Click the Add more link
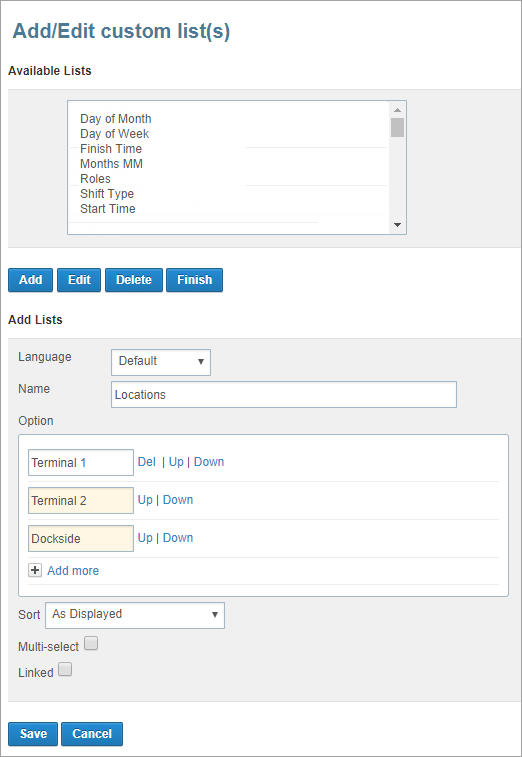Viewport: 522px width, 757px height. (x=73, y=571)
